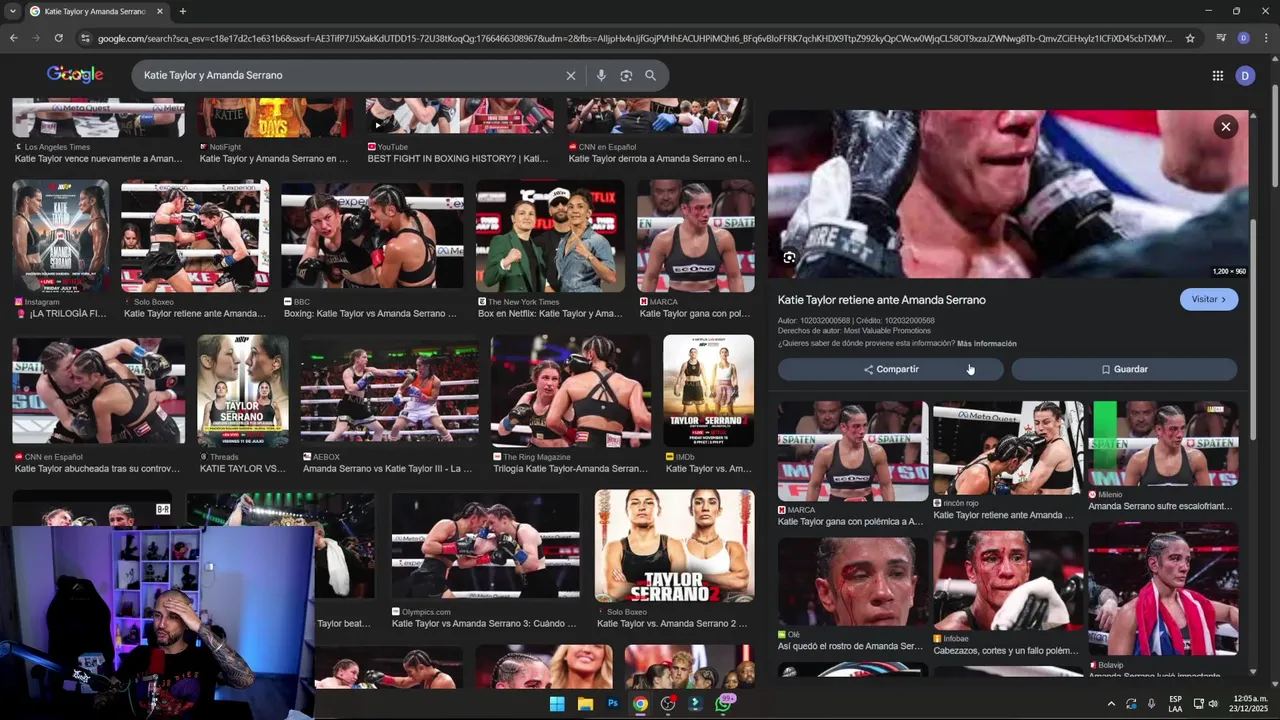Viewport: 1280px width, 720px height.
Task: Open Photoshop from taskbar
Action: point(613,704)
